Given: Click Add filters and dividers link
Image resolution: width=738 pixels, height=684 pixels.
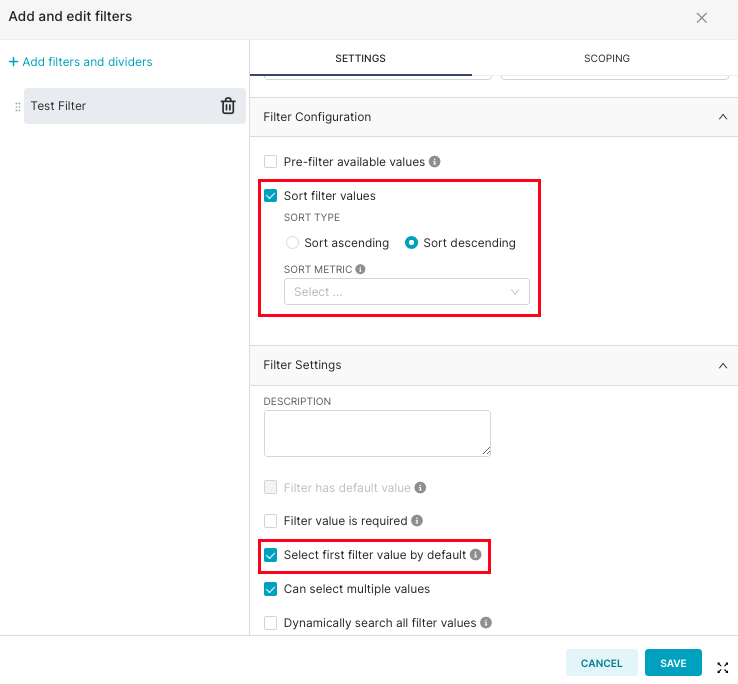Looking at the screenshot, I should [80, 62].
